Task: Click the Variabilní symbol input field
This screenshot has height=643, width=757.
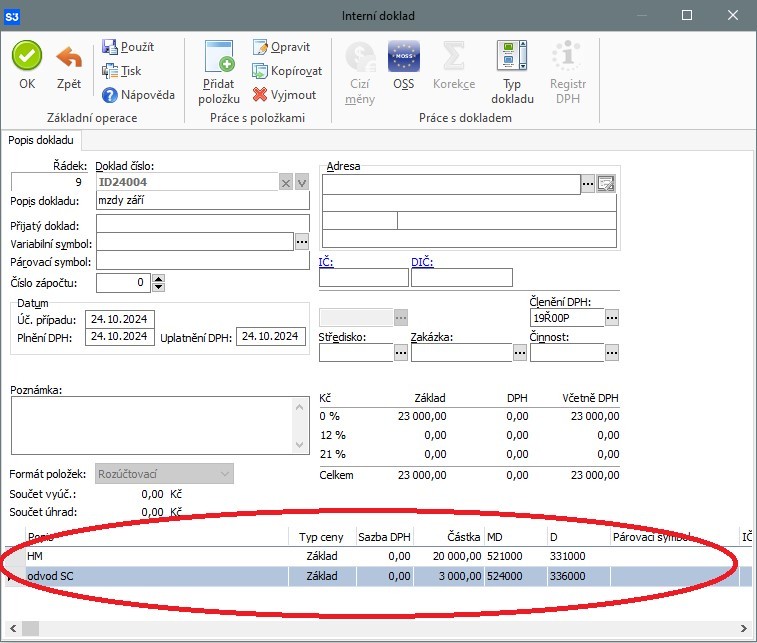Action: pyautogui.click(x=195, y=241)
